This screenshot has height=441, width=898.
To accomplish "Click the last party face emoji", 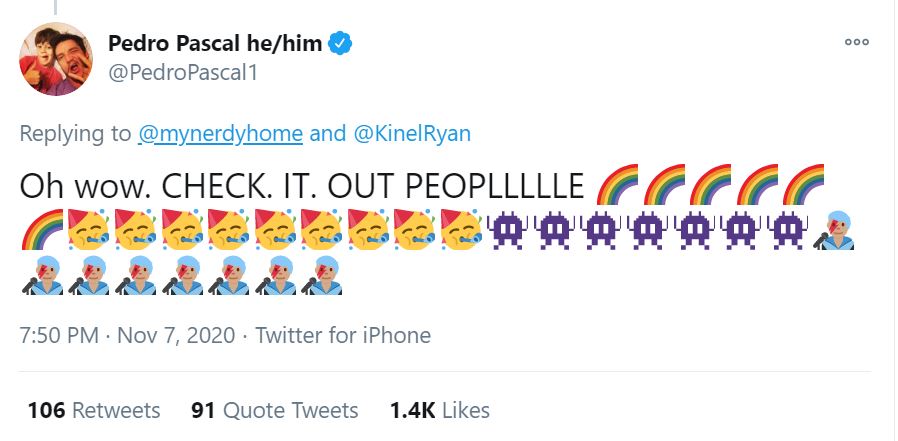I will point(465,231).
